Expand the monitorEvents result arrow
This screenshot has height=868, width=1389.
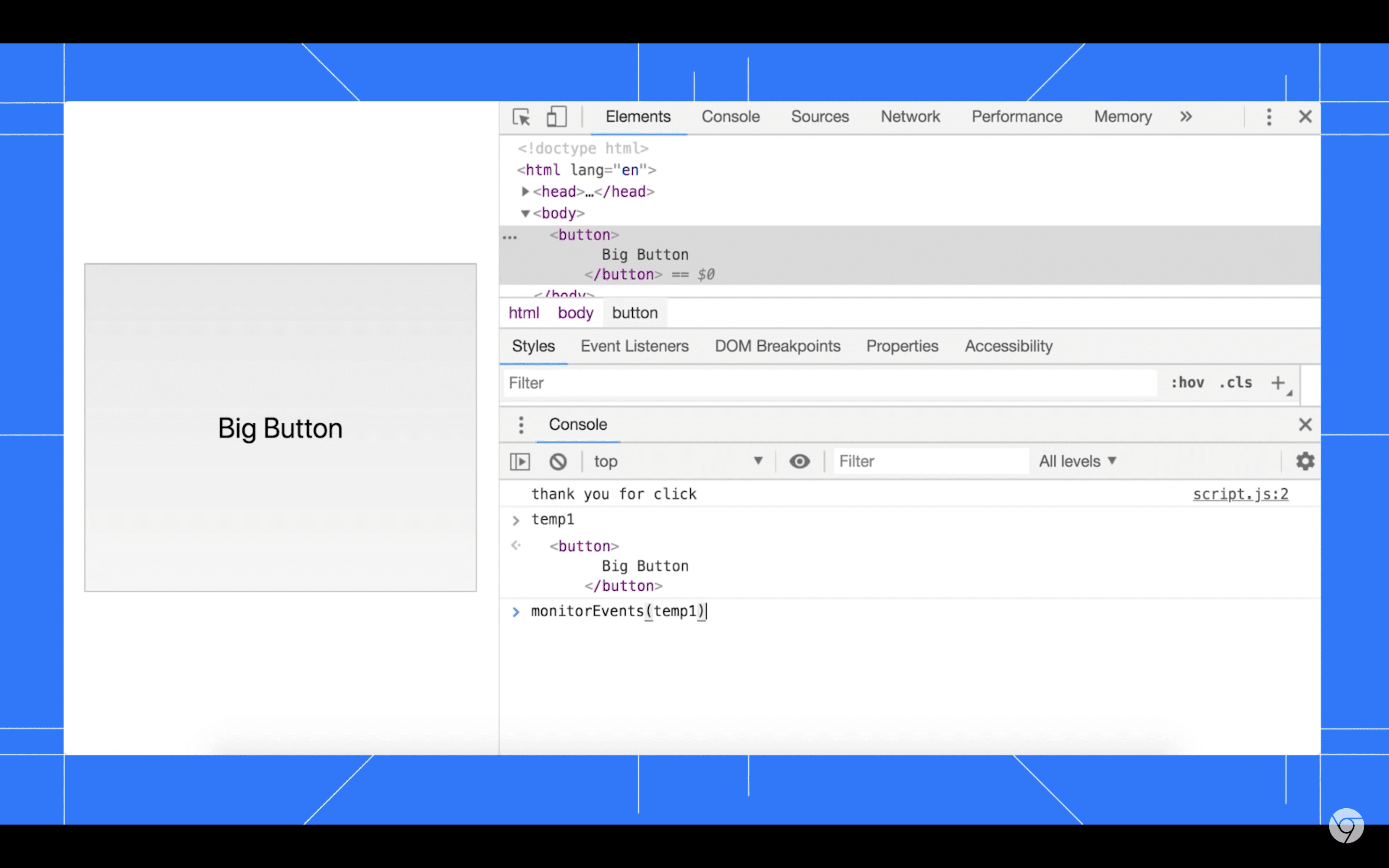[x=516, y=611]
